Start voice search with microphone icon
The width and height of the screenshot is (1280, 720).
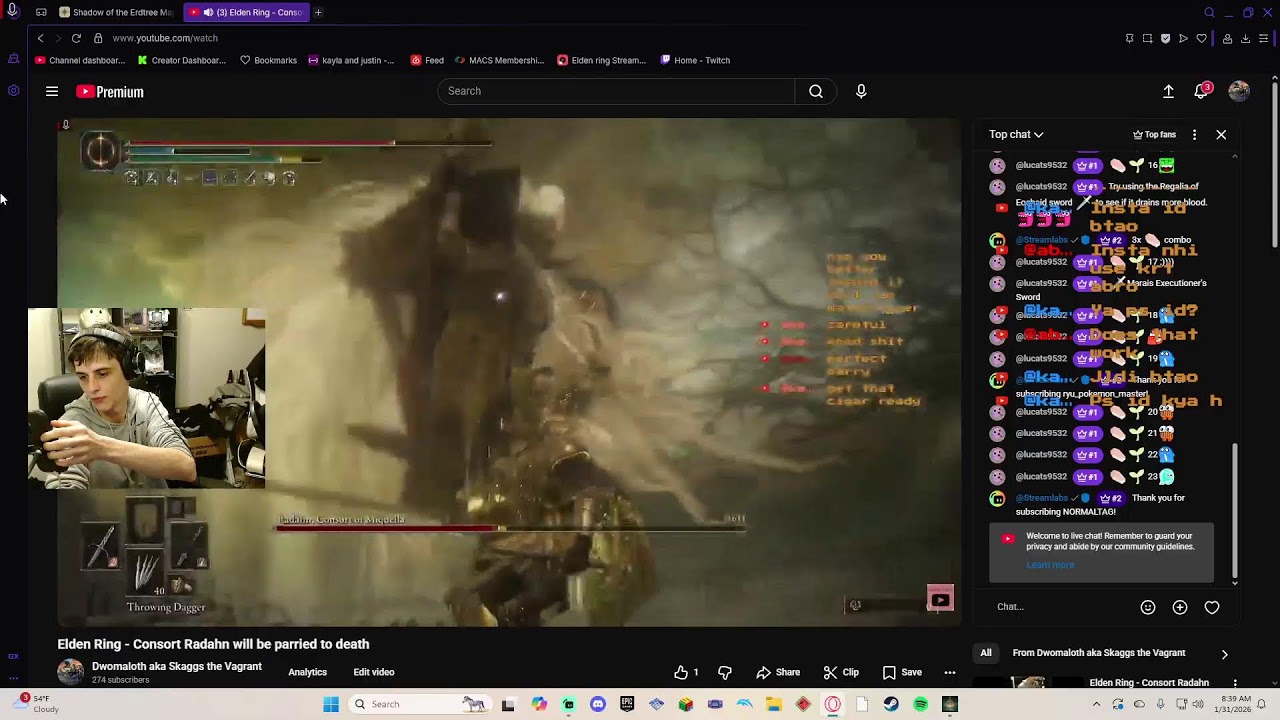click(861, 91)
